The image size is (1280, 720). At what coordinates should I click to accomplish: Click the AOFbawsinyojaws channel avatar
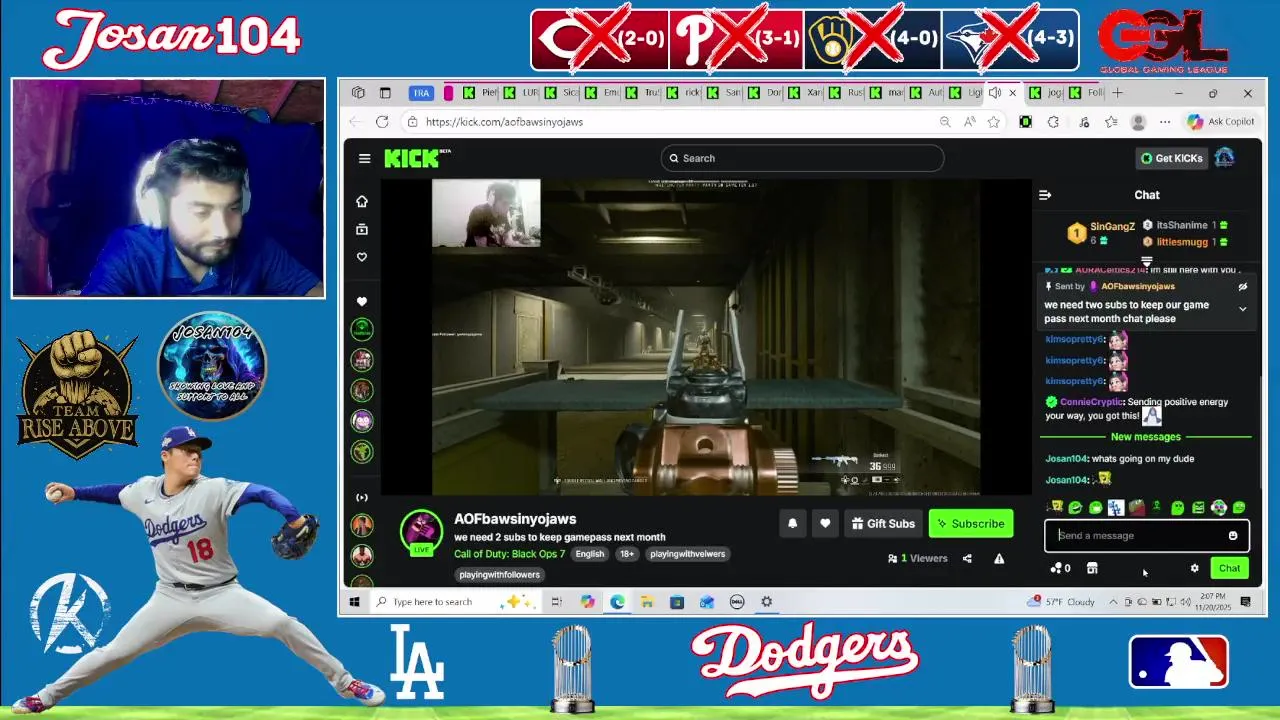tap(421, 531)
